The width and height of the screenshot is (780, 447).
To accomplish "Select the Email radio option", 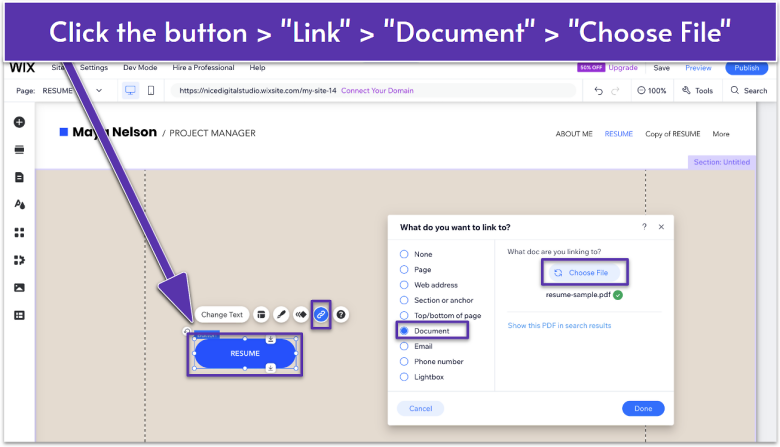I will tap(404, 346).
